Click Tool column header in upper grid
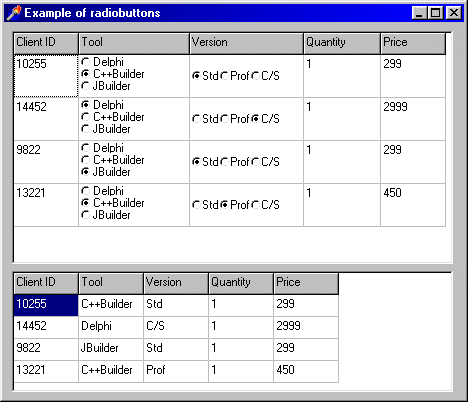 coord(134,43)
